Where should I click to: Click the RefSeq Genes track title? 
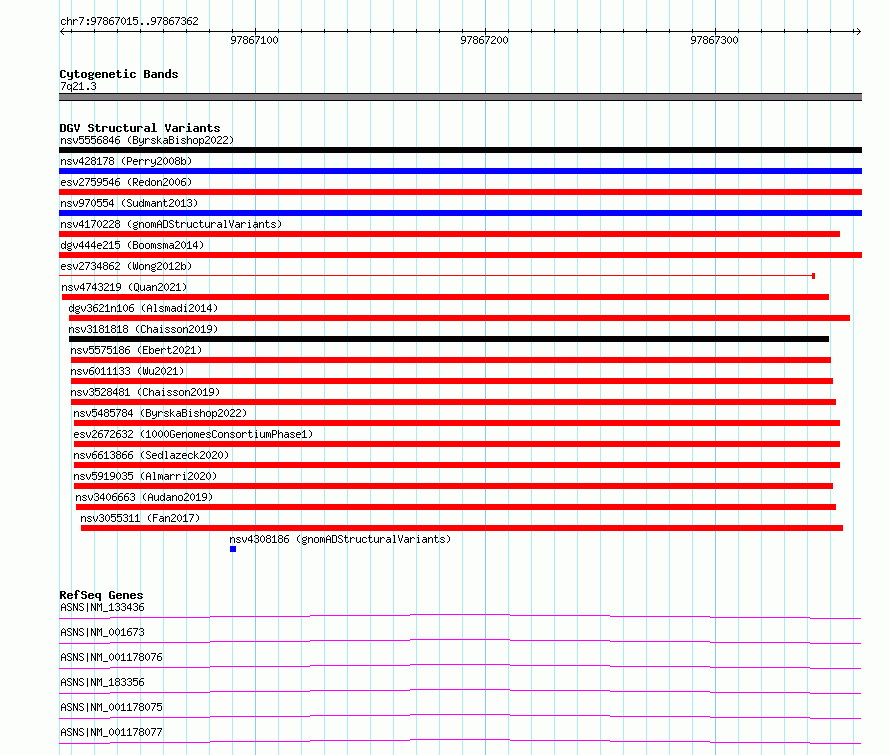click(x=101, y=595)
